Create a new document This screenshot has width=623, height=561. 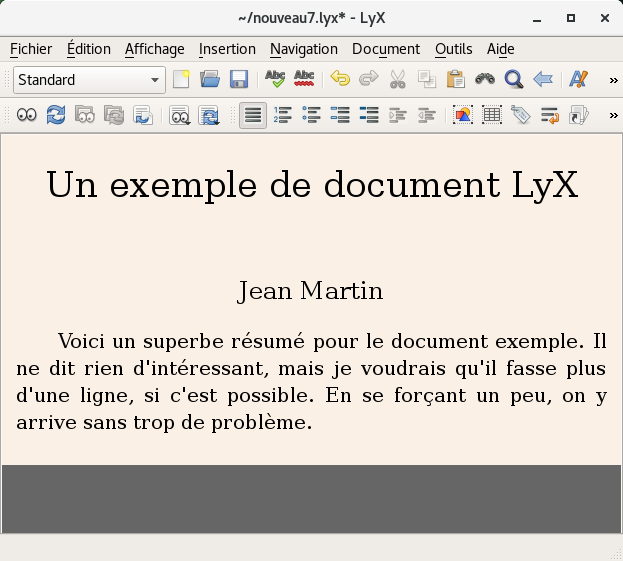click(x=181, y=79)
